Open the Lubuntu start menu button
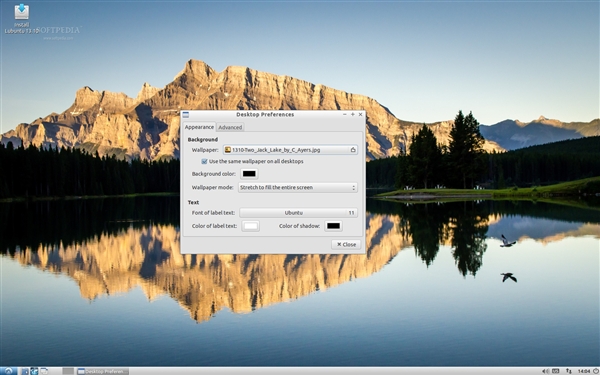This screenshot has width=600, height=375. tap(8, 371)
